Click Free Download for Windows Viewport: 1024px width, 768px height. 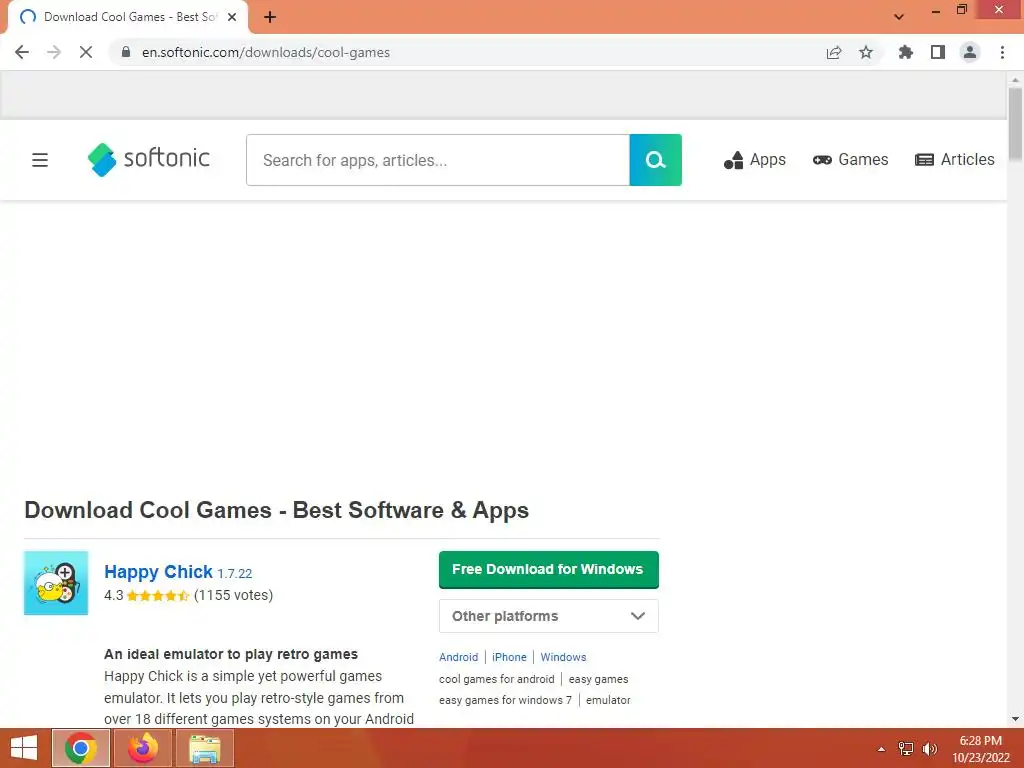[549, 569]
